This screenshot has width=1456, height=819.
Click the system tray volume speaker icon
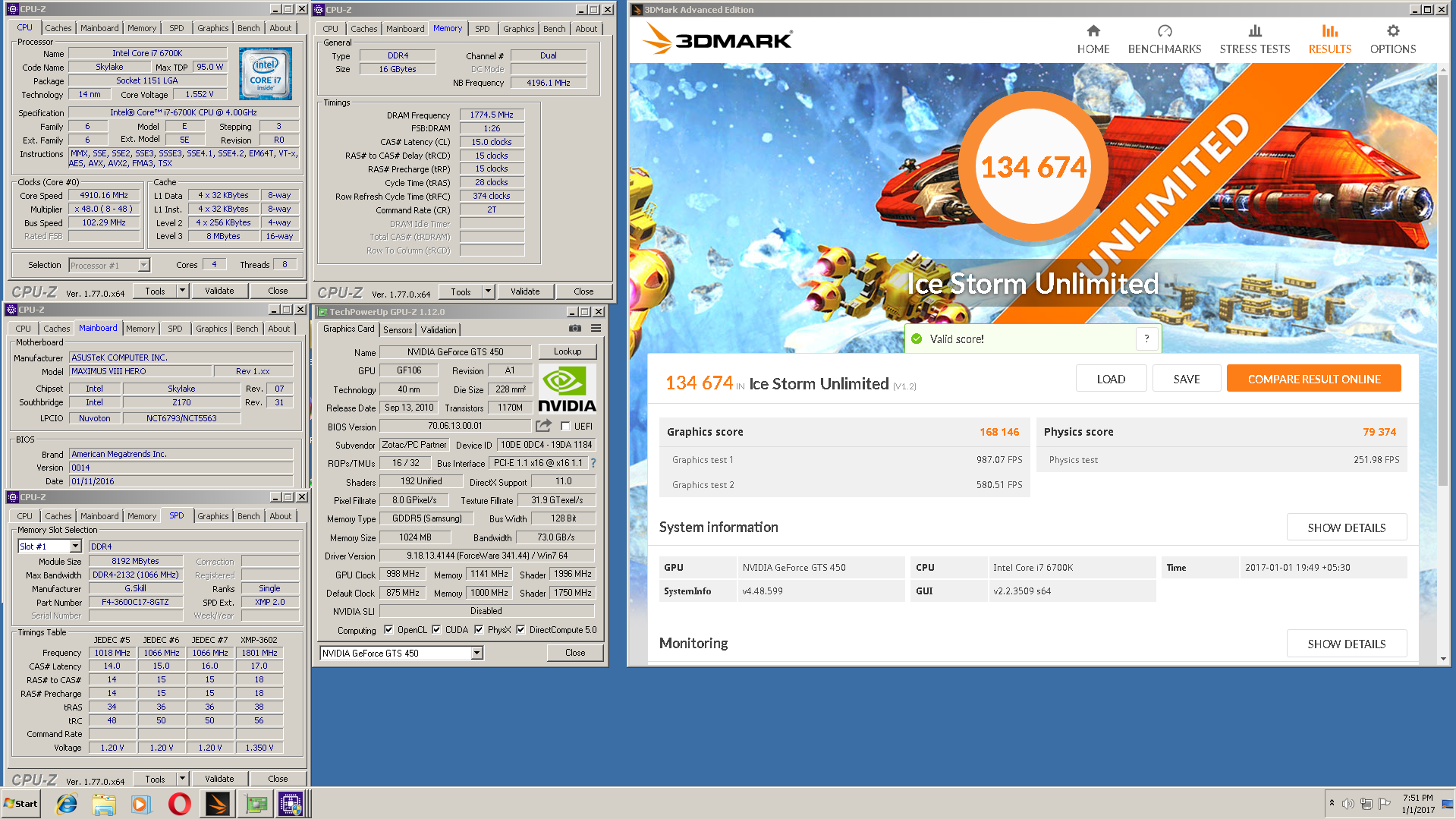(1348, 804)
